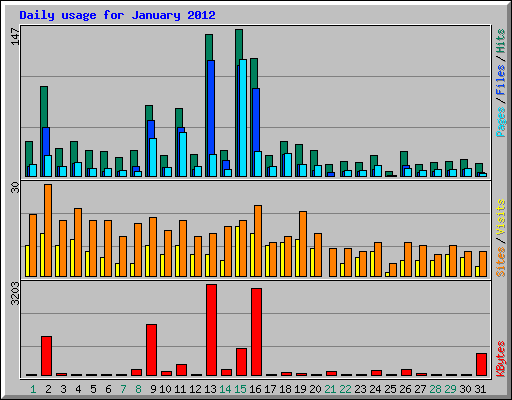Click the 147 hits axis maximum label
The width and height of the screenshot is (512, 400).
pos(15,36)
